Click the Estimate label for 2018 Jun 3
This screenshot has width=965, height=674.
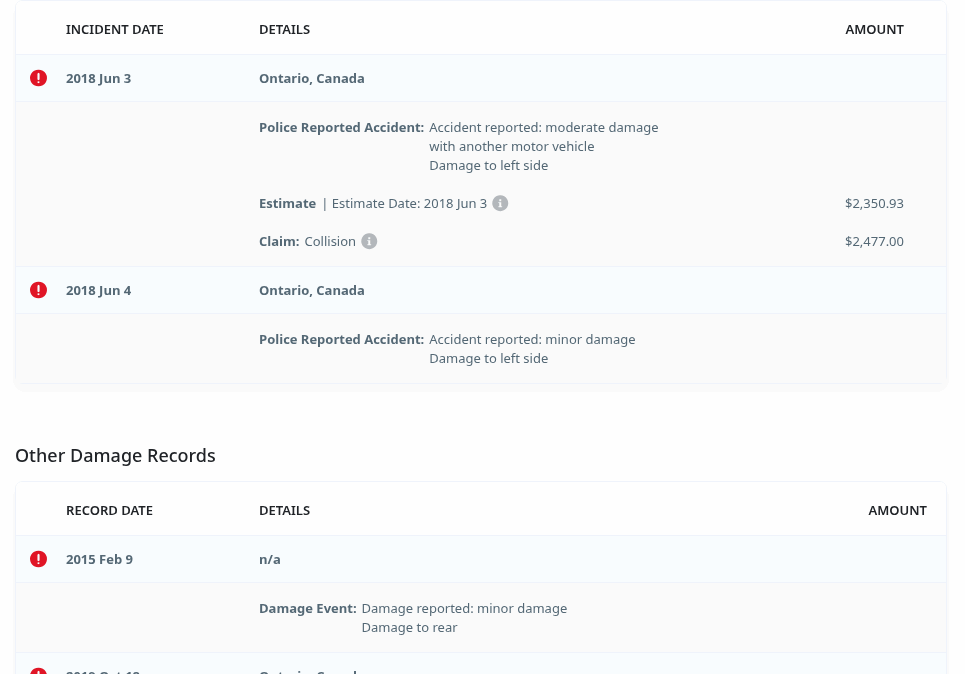tap(287, 203)
